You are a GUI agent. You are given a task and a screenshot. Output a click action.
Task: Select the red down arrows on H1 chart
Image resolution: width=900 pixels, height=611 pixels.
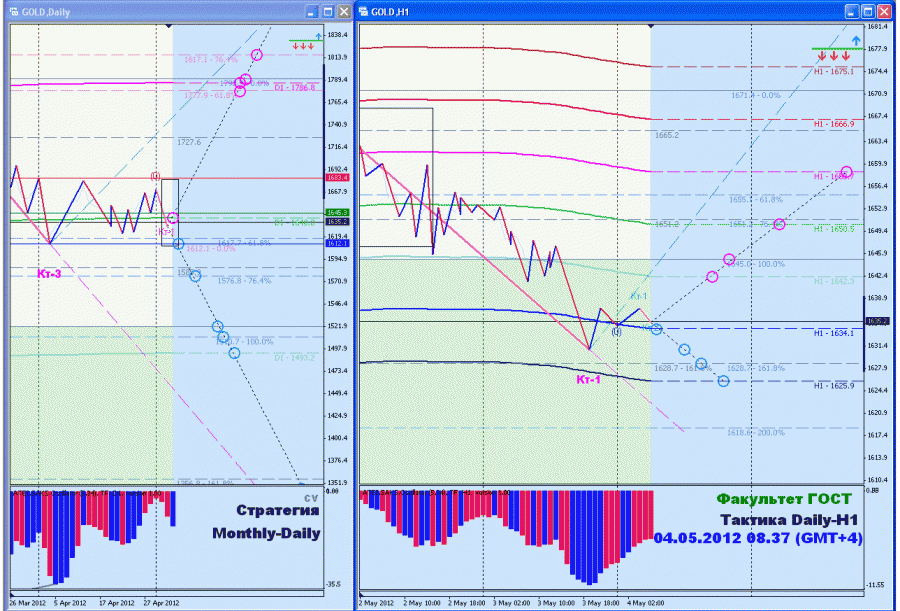point(833,56)
